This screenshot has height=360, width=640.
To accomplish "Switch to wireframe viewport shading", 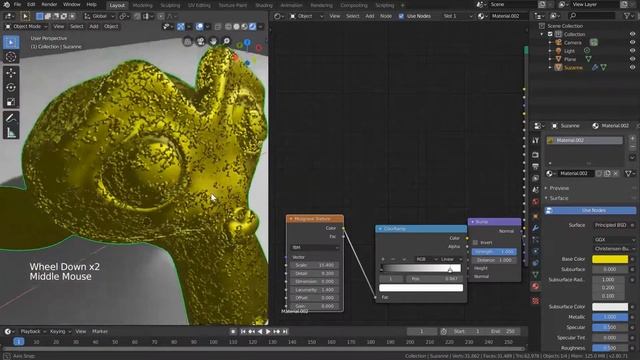I will 228,27.
